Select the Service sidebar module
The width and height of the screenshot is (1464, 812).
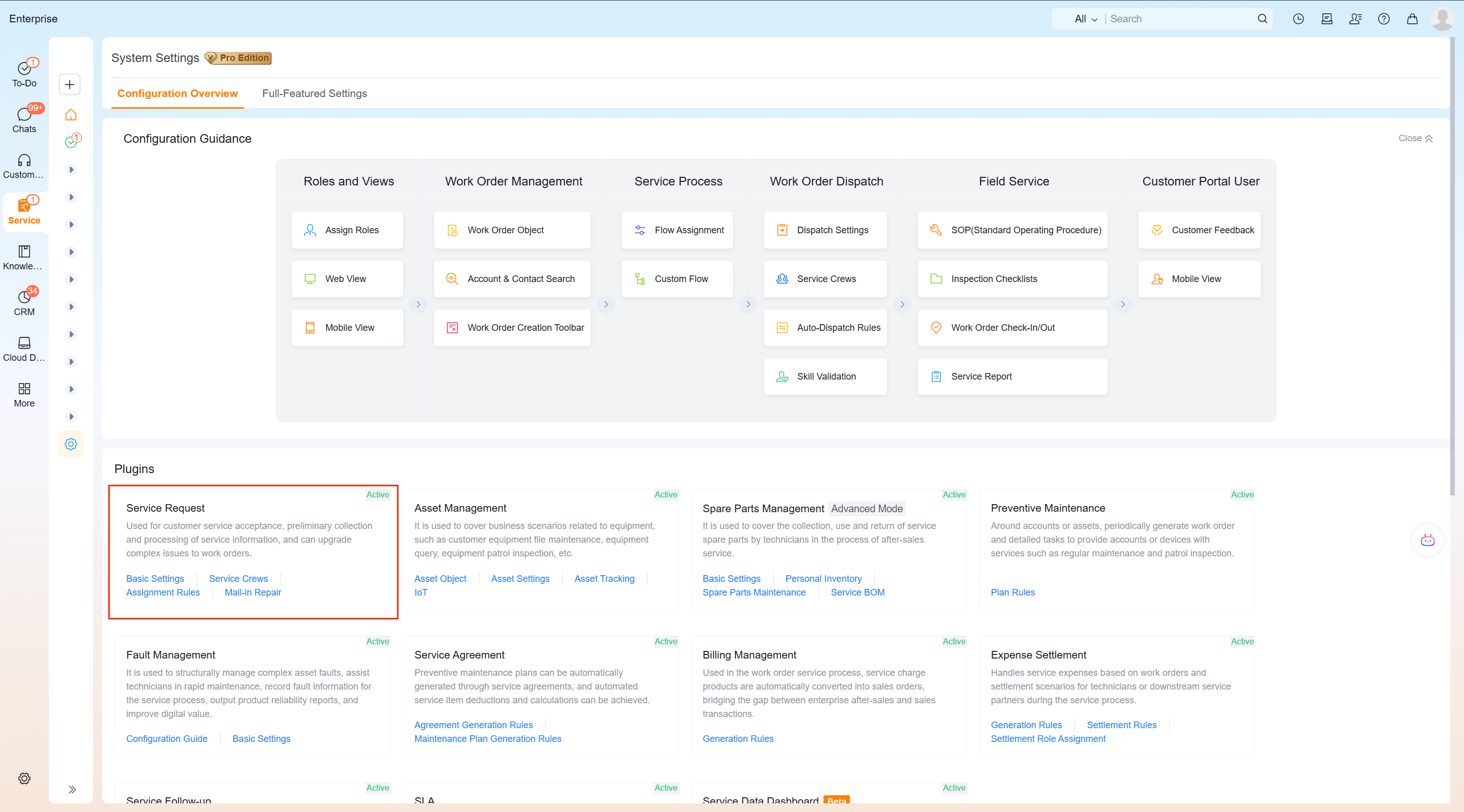pyautogui.click(x=24, y=211)
